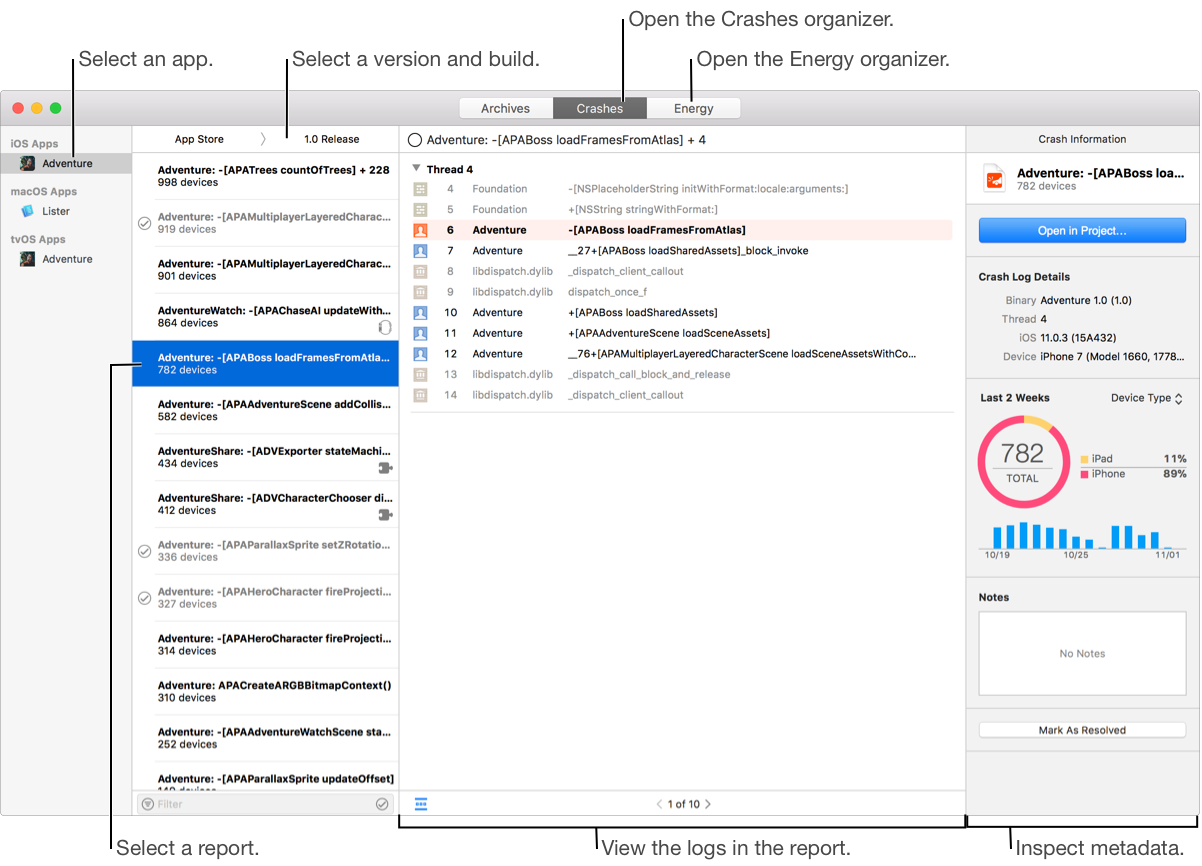Select APACreateARGBBitmapContext crash report

click(x=266, y=691)
